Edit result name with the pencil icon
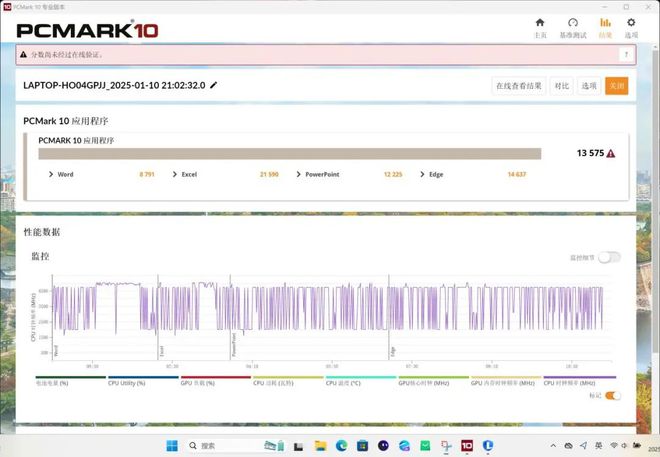The width and height of the screenshot is (660, 457). pos(213,85)
